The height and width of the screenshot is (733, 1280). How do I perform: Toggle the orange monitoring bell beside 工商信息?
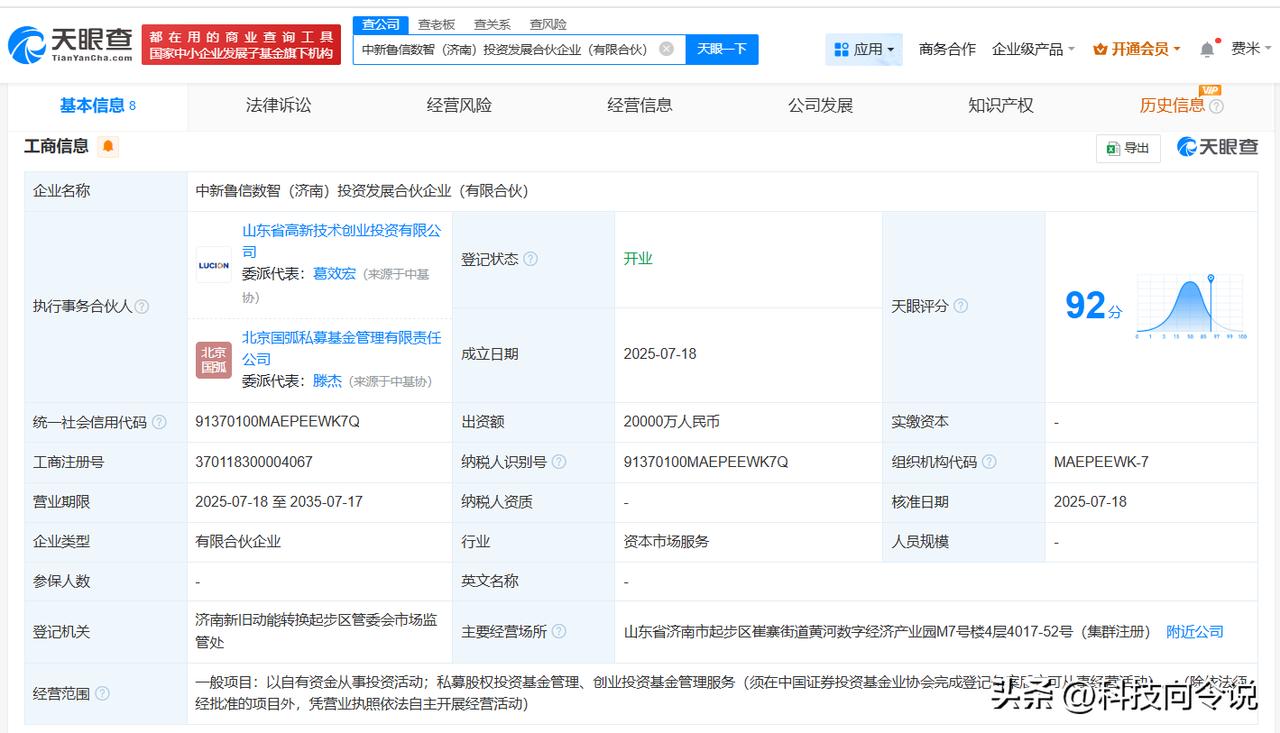(x=108, y=147)
